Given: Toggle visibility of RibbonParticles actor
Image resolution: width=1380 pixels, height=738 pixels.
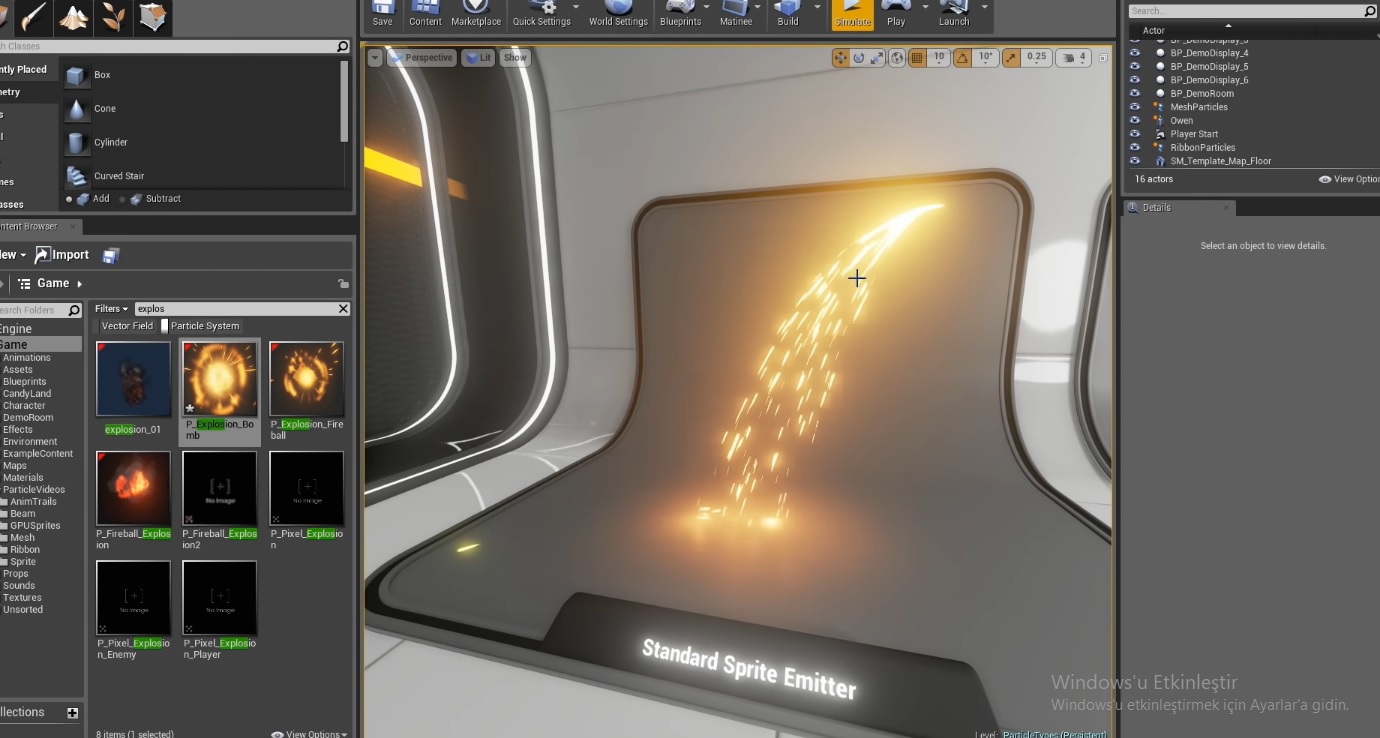Looking at the screenshot, I should click(1133, 147).
